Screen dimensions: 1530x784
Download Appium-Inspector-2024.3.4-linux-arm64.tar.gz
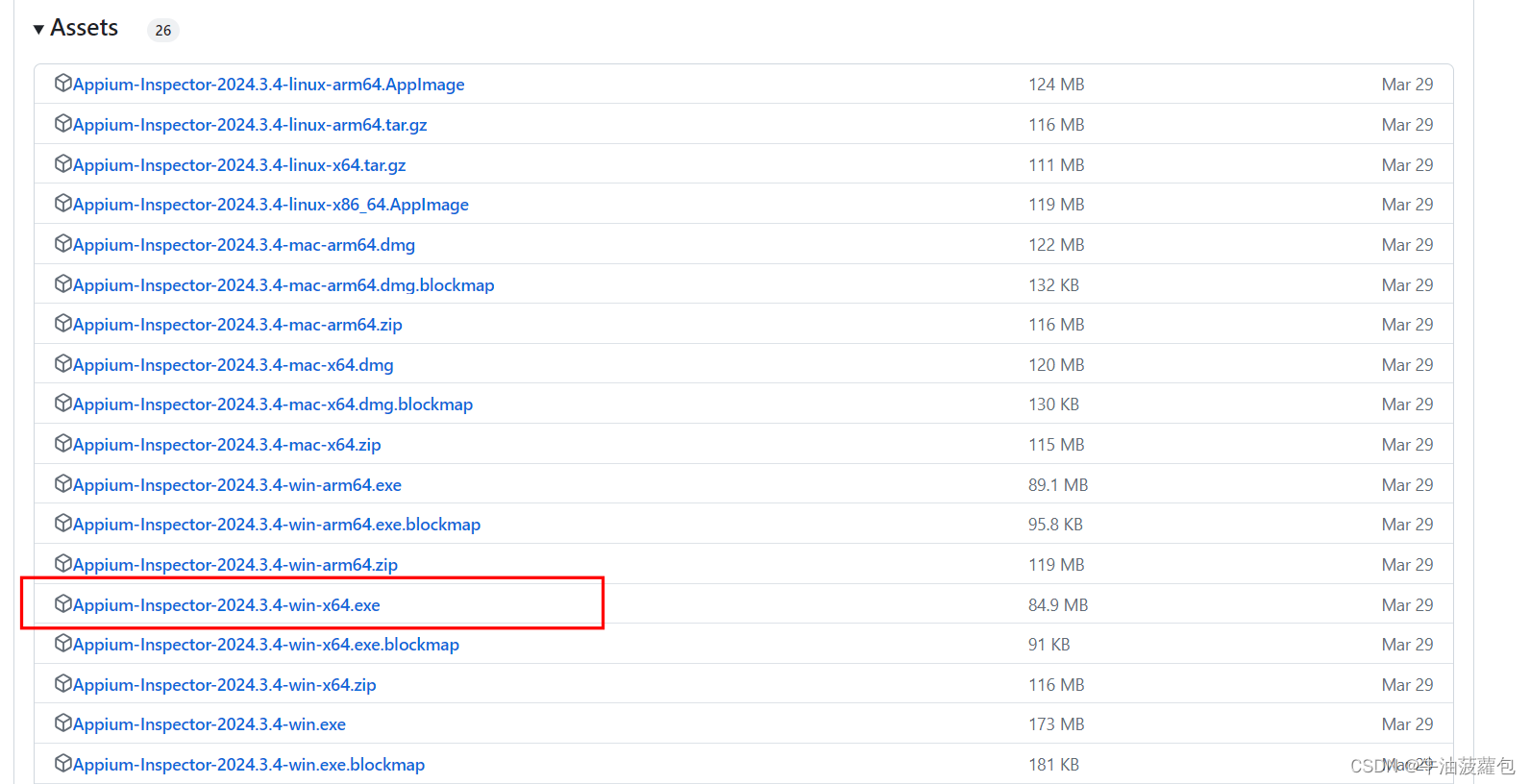(x=250, y=125)
